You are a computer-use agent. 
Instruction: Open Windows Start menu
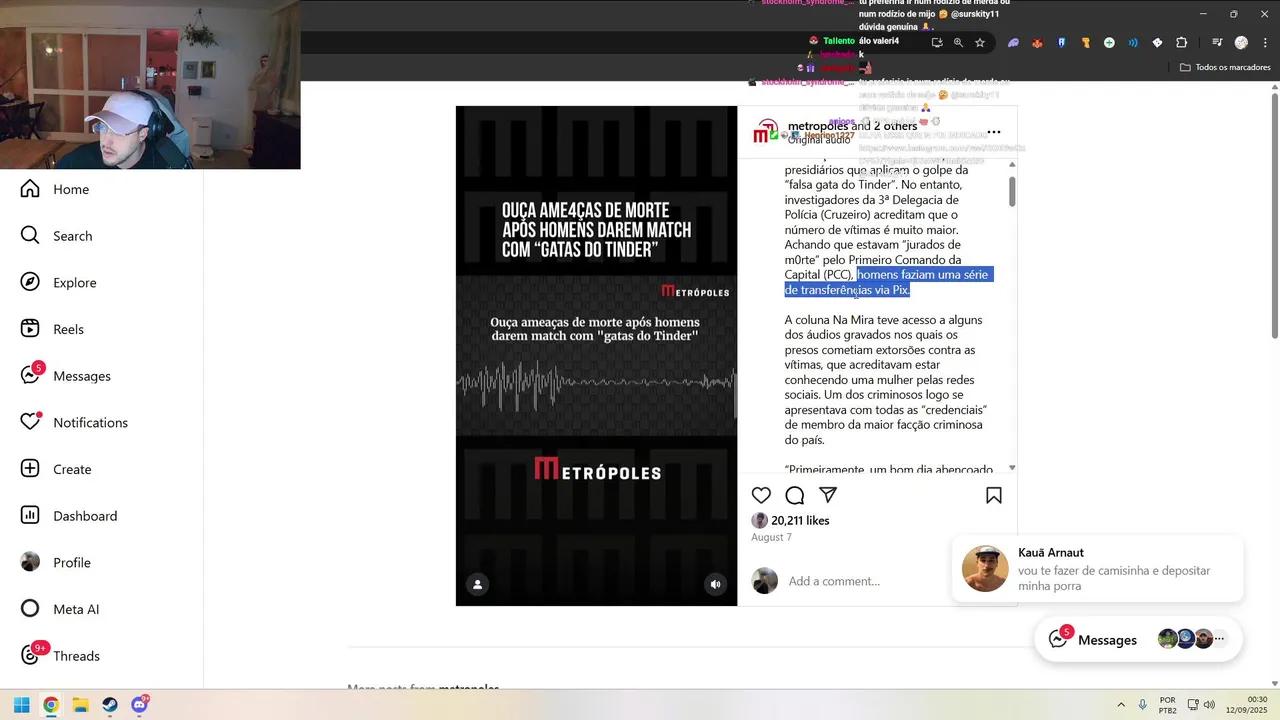coord(21,705)
